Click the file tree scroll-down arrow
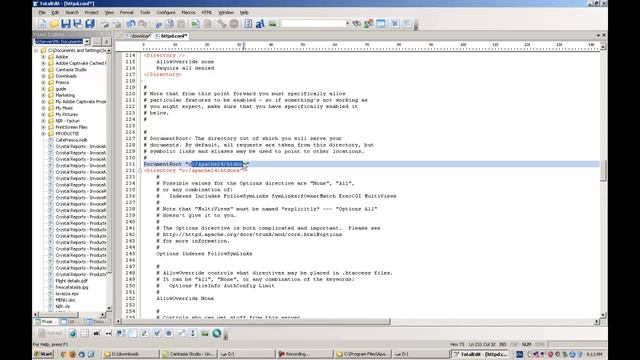 [x=109, y=309]
